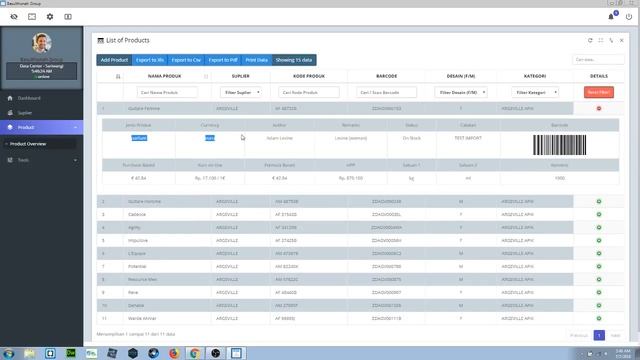640x360 pixels.
Task: Click the red Reset Filter button
Action: click(x=599, y=92)
